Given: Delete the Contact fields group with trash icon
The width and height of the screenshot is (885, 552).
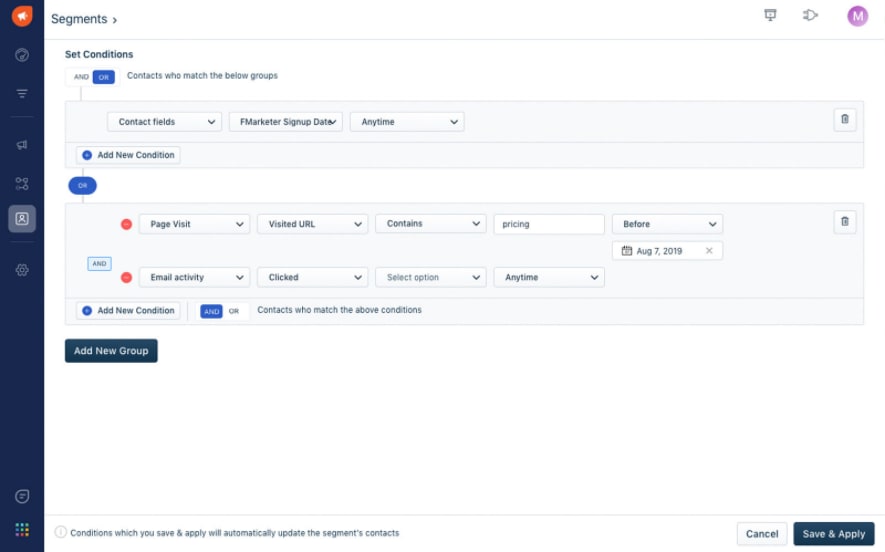Looking at the screenshot, I should click(x=845, y=119).
